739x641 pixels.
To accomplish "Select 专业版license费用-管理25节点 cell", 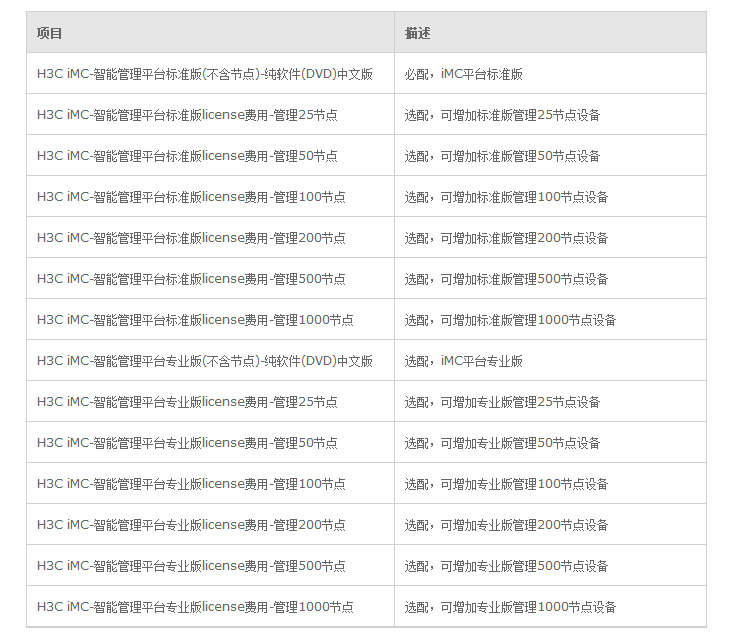I will (210, 402).
